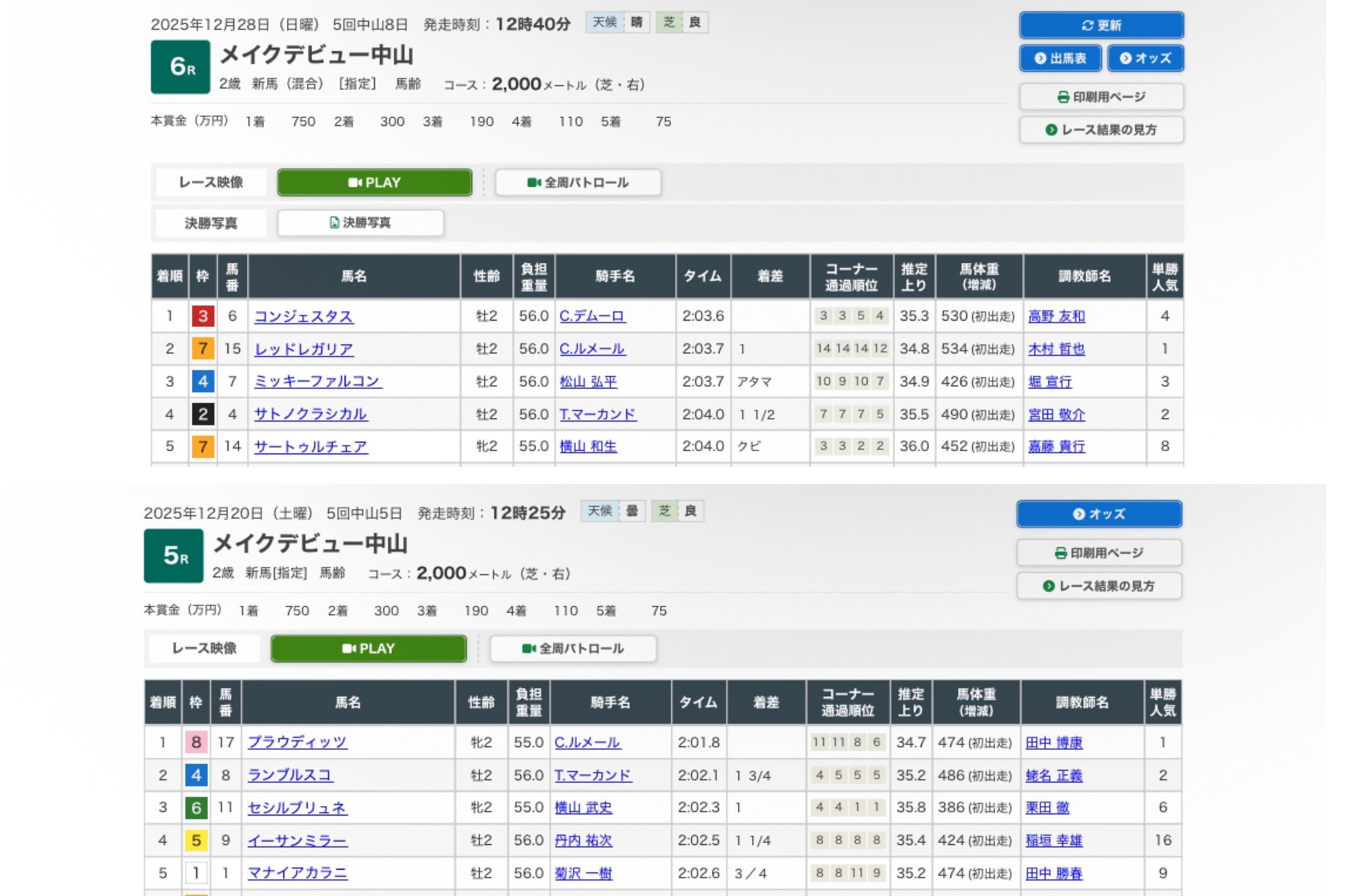Screen dimensions: 1353x896
Task: Open jockey link 横山 武史
Action: pos(583,807)
